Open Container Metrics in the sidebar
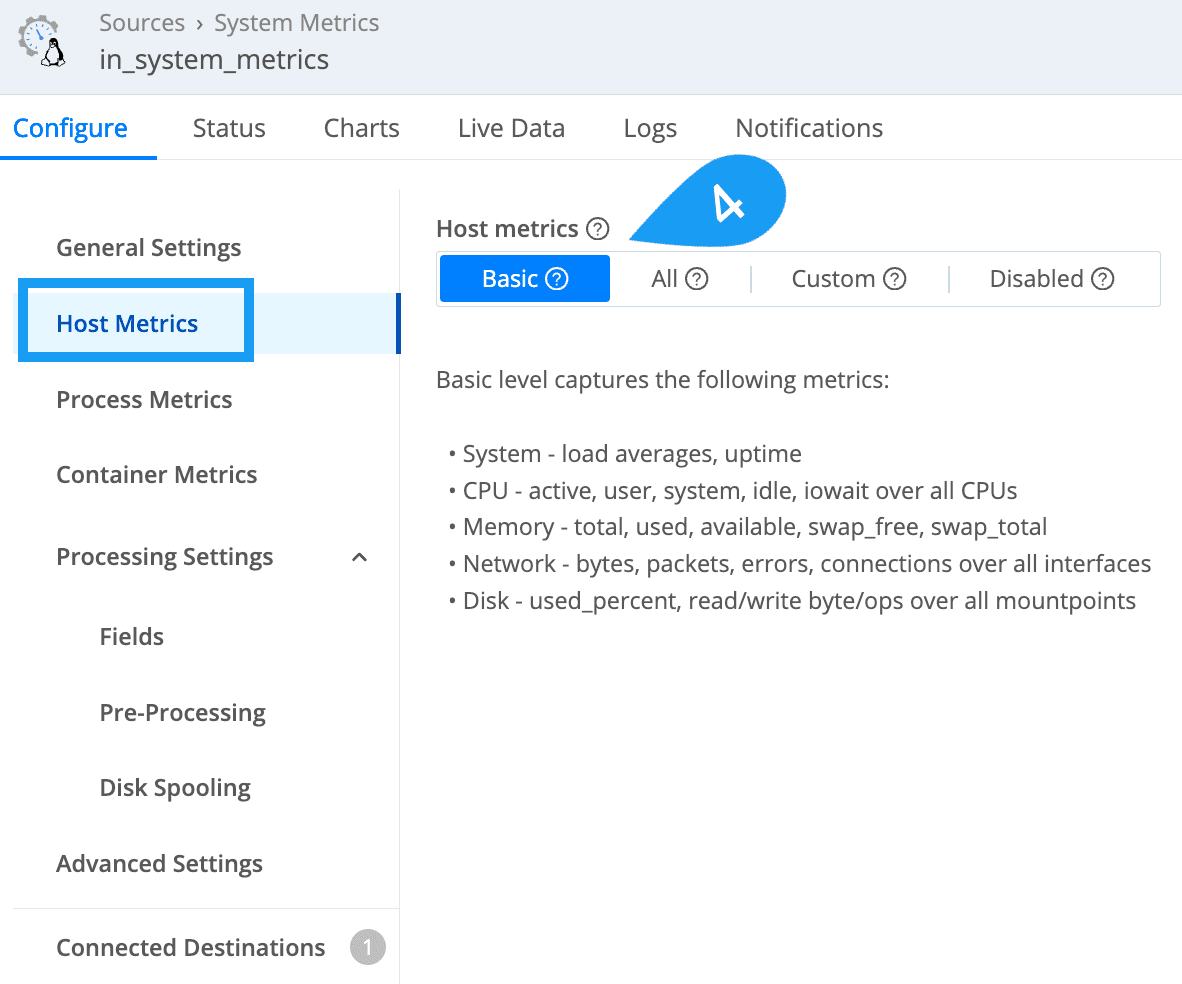The image size is (1182, 984). click(x=156, y=474)
